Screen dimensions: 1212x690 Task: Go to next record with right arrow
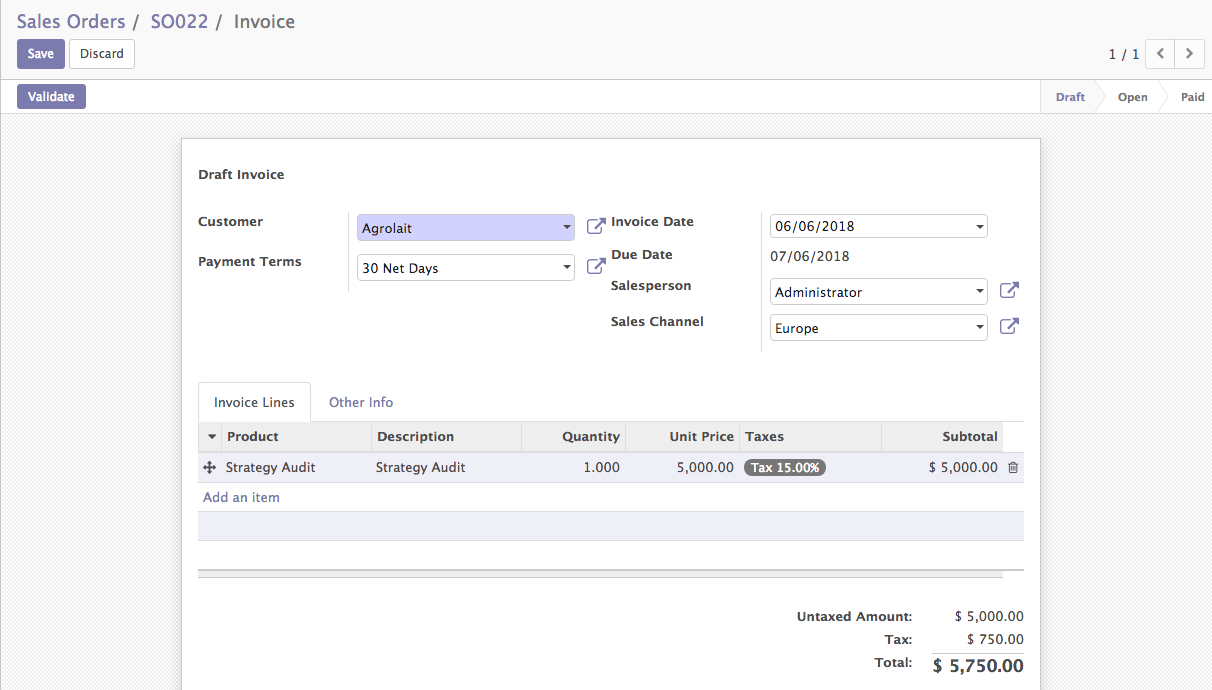click(x=1189, y=54)
